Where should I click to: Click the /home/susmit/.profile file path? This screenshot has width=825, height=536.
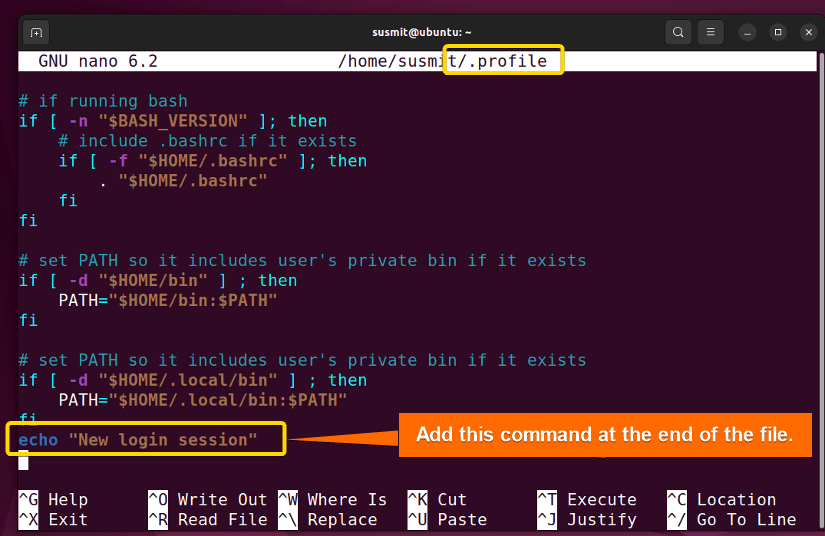442,61
